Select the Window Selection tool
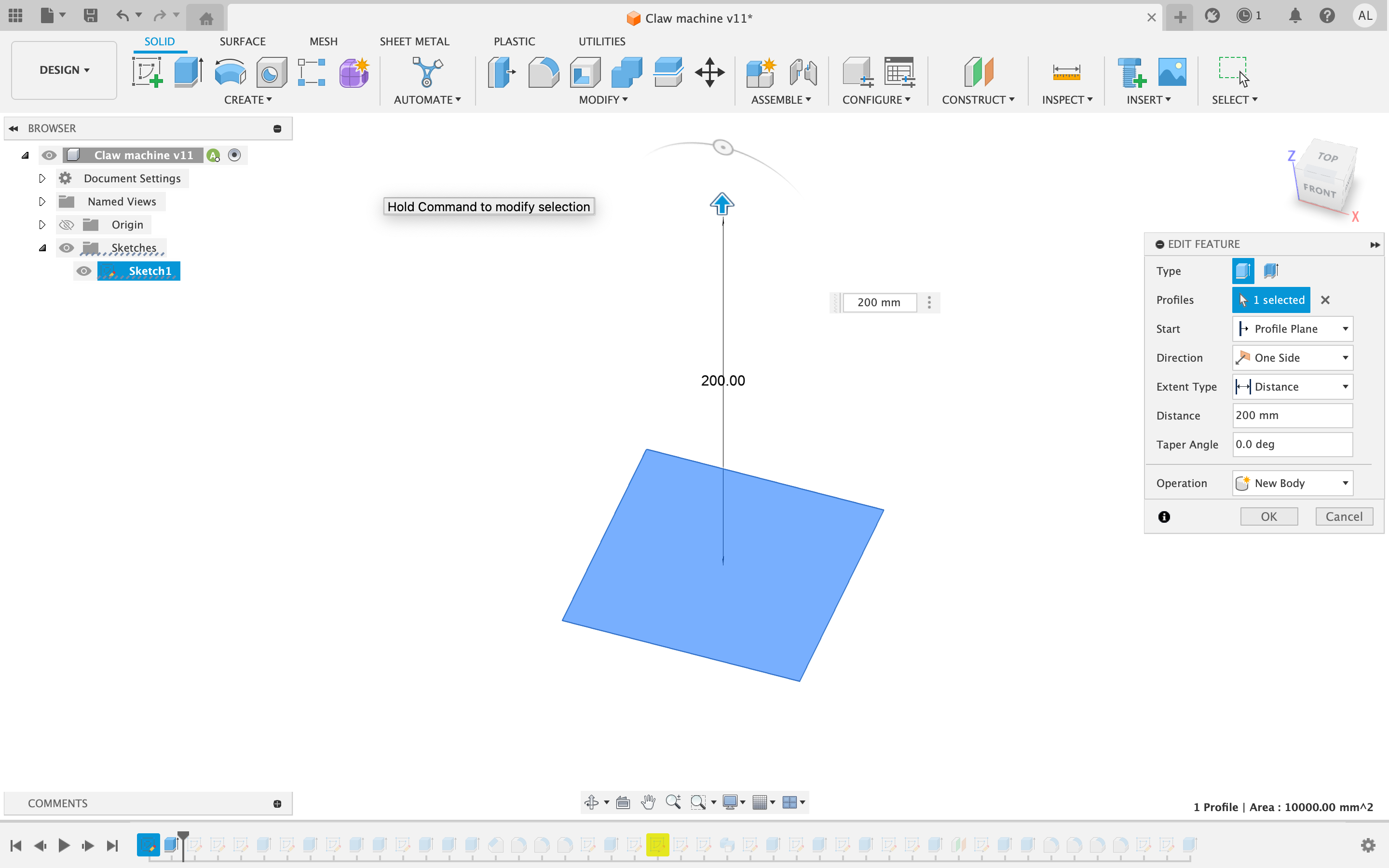The height and width of the screenshot is (868, 1389). coord(1234,71)
